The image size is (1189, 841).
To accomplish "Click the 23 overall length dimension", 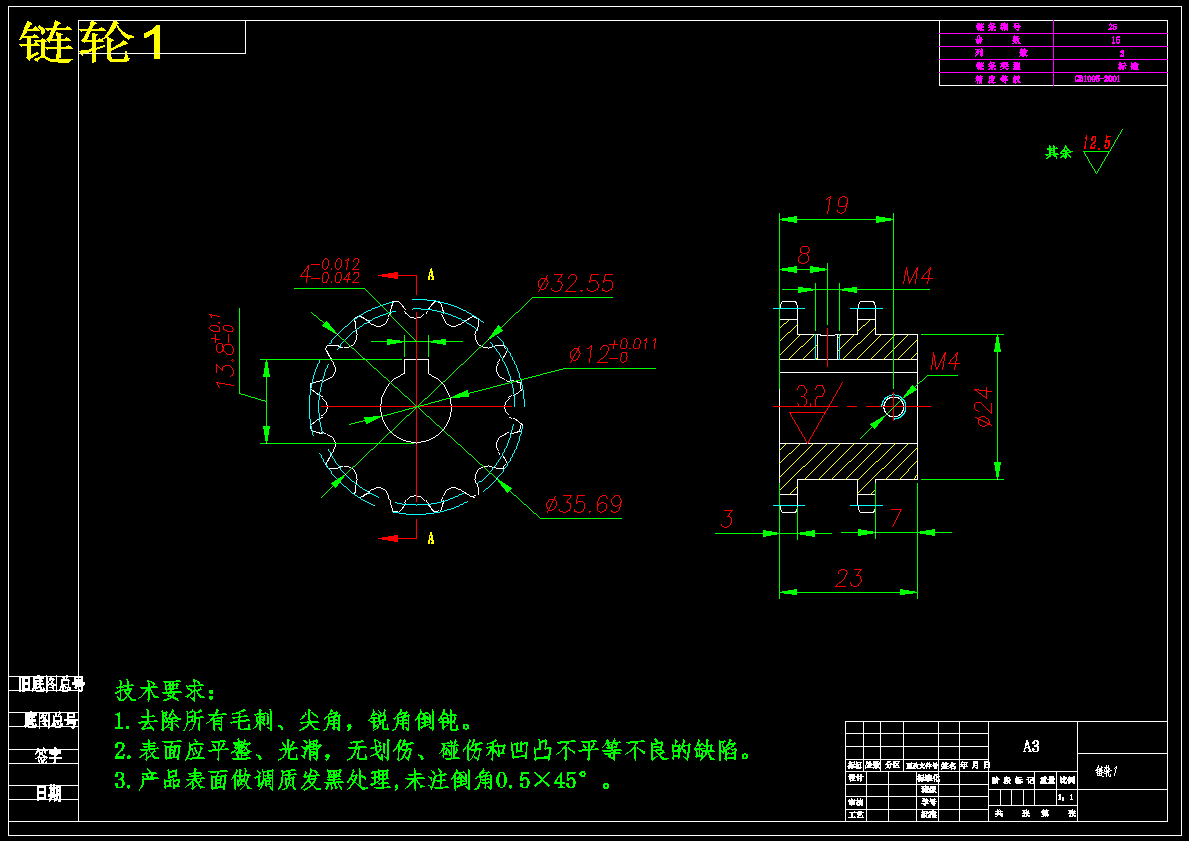I will (x=849, y=579).
